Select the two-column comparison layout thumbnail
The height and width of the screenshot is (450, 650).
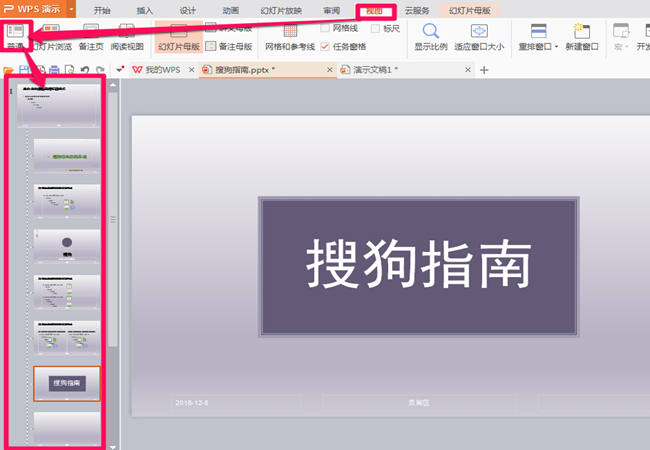click(67, 338)
